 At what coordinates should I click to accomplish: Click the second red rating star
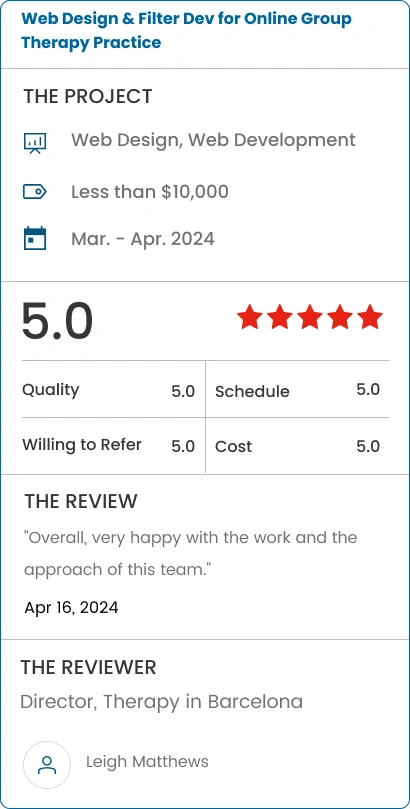[280, 317]
